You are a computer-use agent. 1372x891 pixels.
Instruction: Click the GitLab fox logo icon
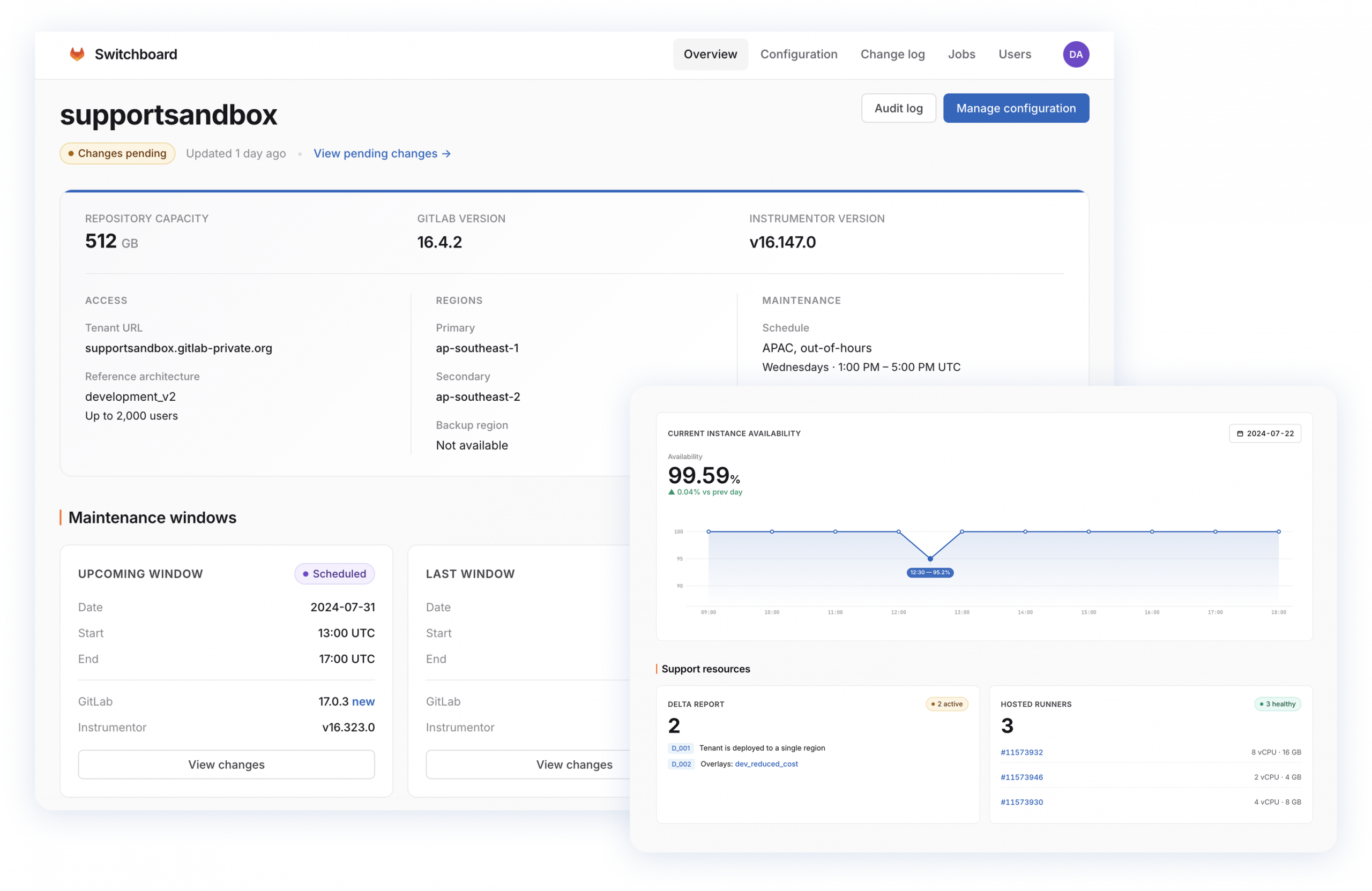point(77,54)
